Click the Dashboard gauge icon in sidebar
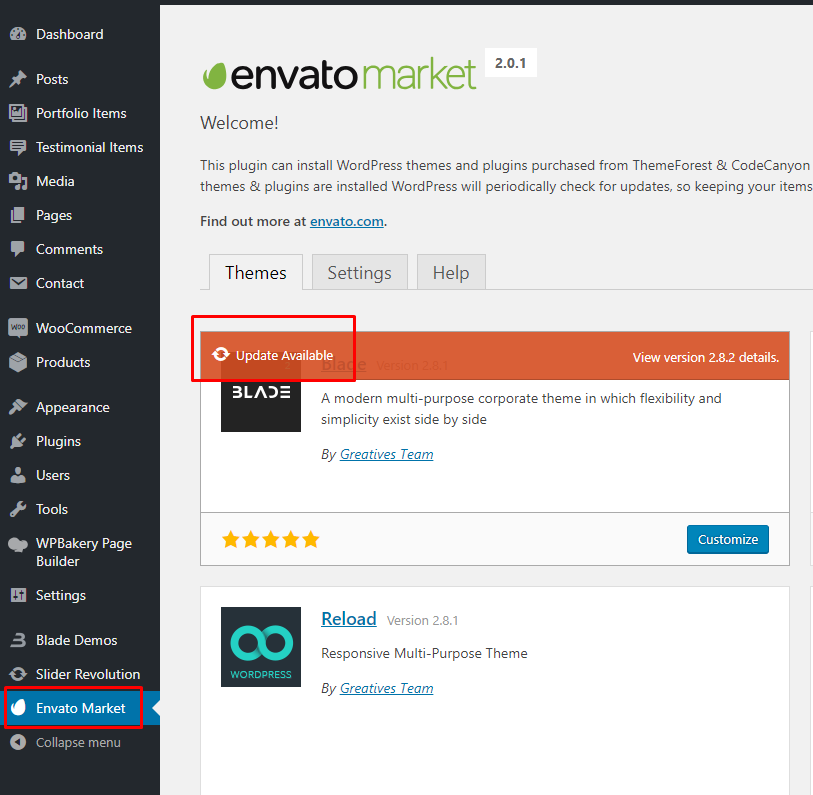The image size is (813, 795). point(18,34)
